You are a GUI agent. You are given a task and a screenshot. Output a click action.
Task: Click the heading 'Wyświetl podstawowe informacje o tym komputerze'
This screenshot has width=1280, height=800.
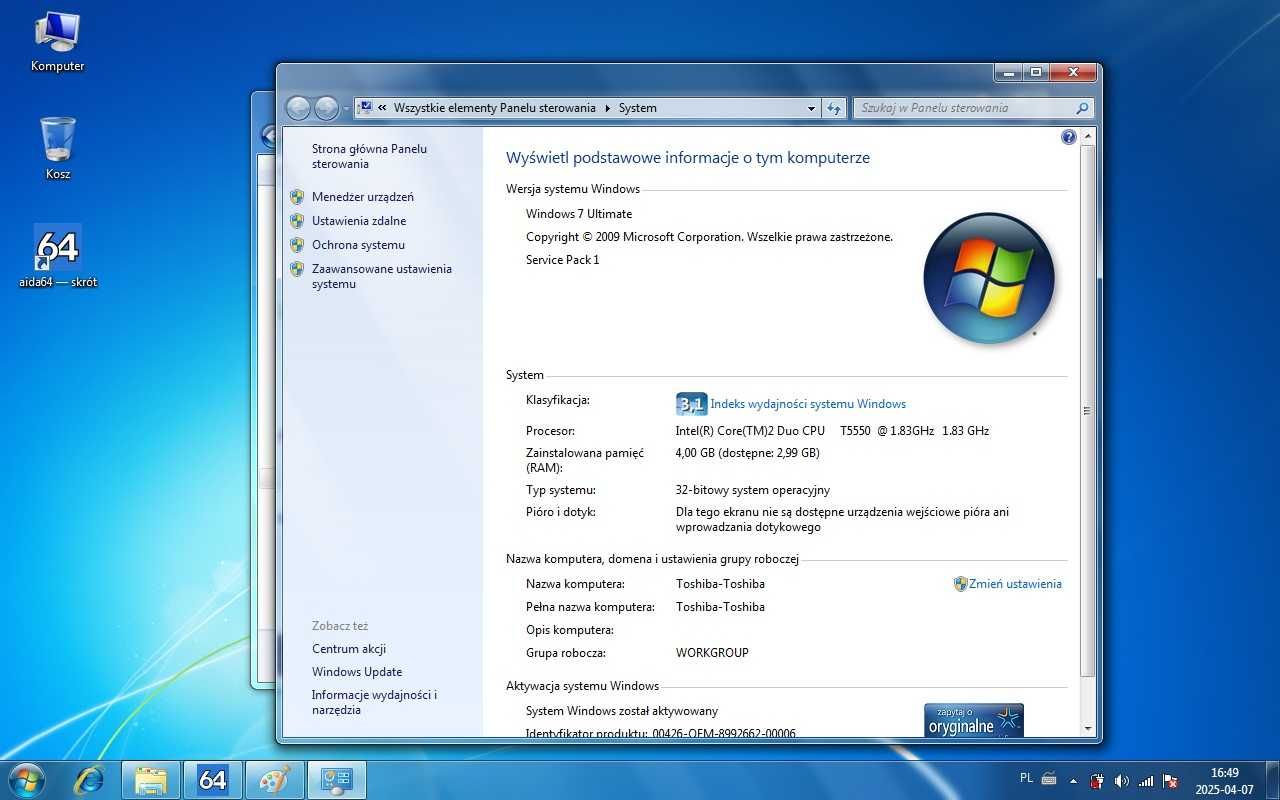tap(688, 158)
